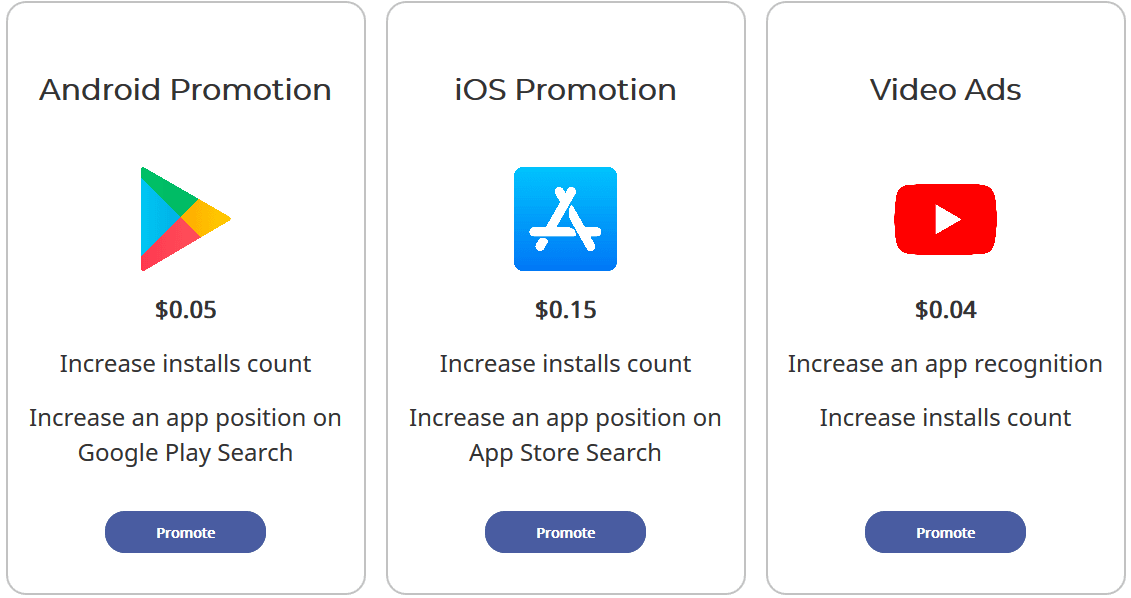The width and height of the screenshot is (1131, 598).
Task: Click the $0.05 Android price
Action: 185,310
